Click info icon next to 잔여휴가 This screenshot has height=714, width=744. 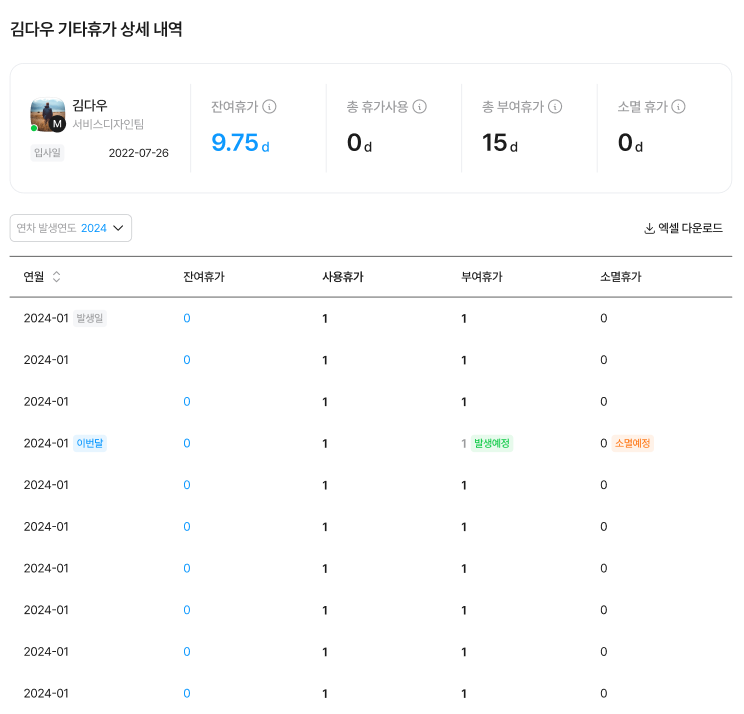click(270, 107)
